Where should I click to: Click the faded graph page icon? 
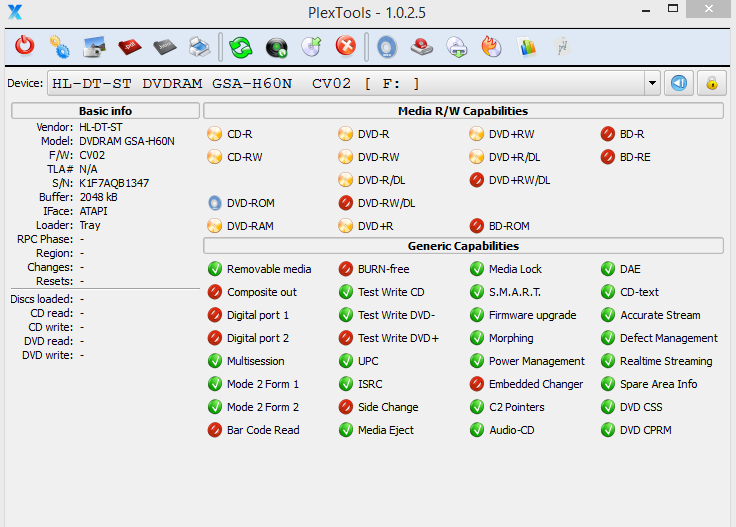coord(561,46)
